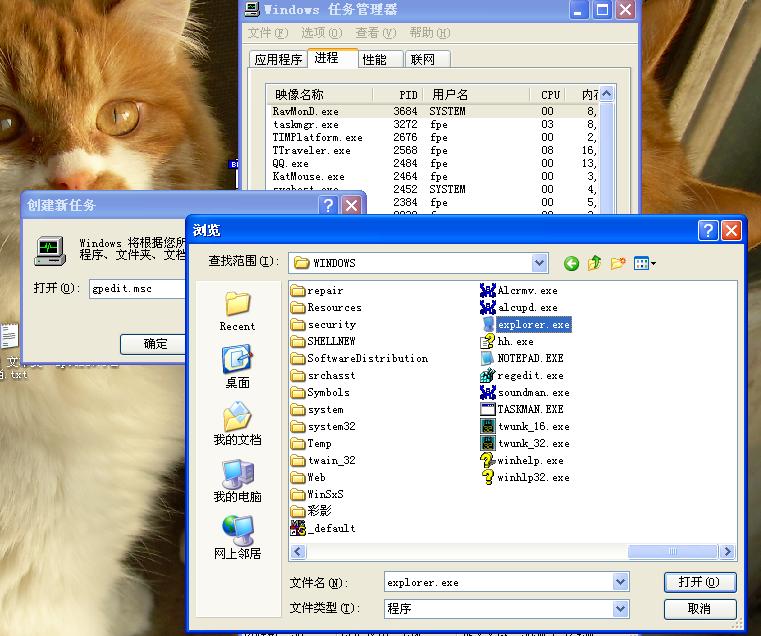Select the Resources folder
761x636 pixels.
point(326,307)
